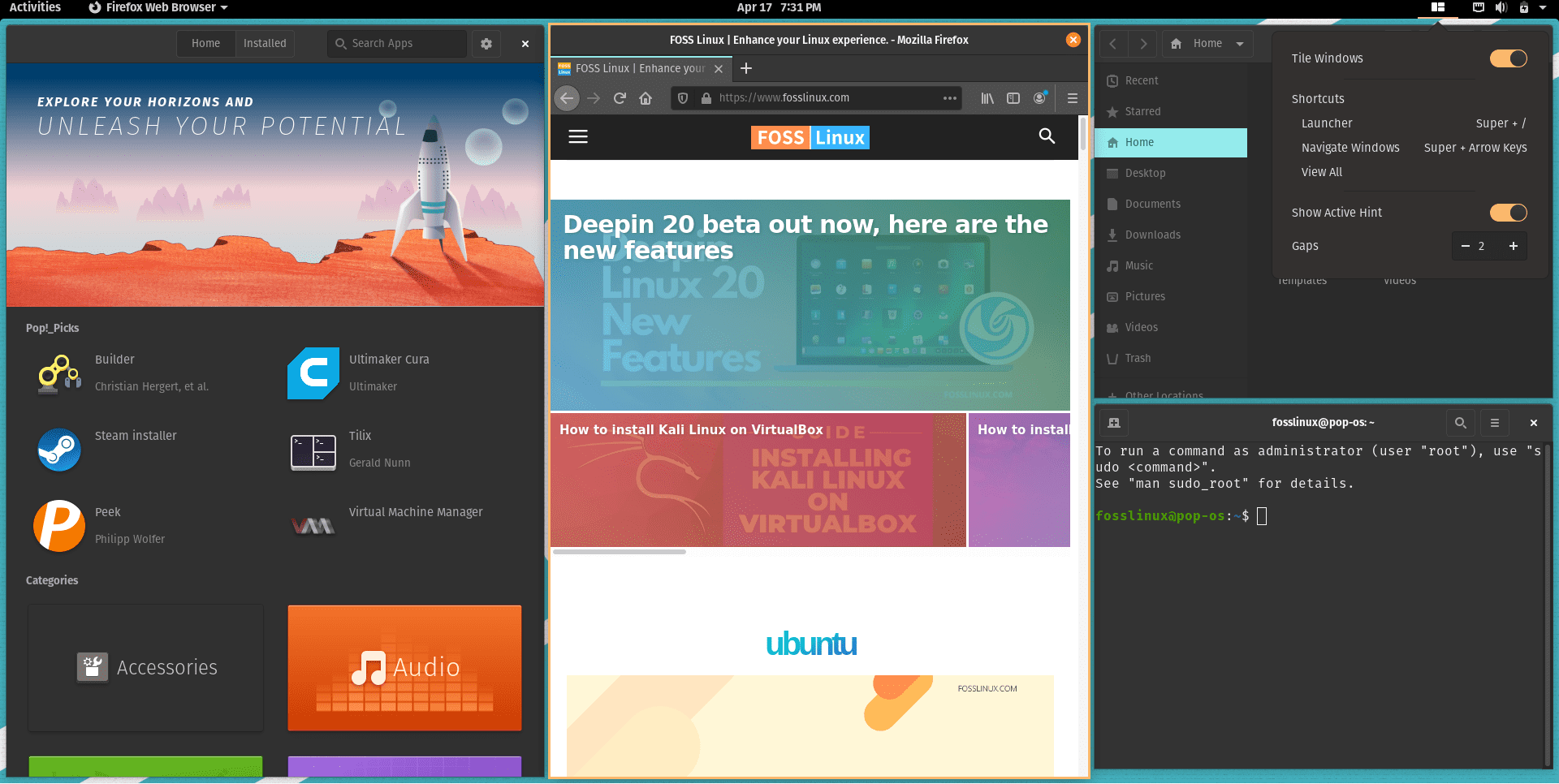Increase Gaps value with plus button
The width and height of the screenshot is (1559, 784).
1514,246
